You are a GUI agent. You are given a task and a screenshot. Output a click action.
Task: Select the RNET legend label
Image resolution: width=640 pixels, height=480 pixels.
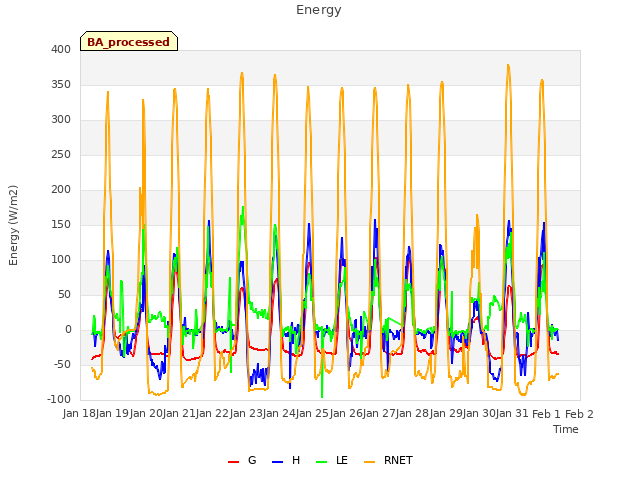(398, 460)
